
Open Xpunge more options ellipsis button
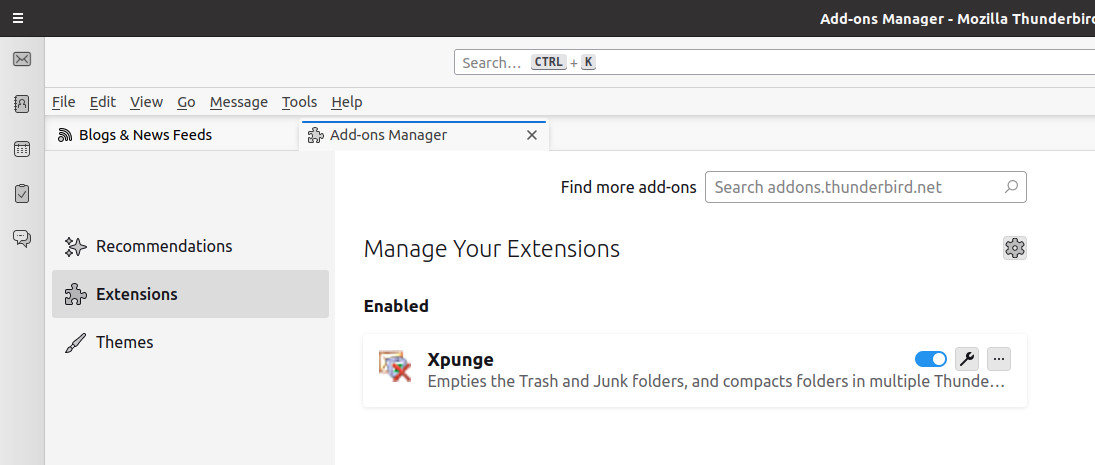click(999, 359)
